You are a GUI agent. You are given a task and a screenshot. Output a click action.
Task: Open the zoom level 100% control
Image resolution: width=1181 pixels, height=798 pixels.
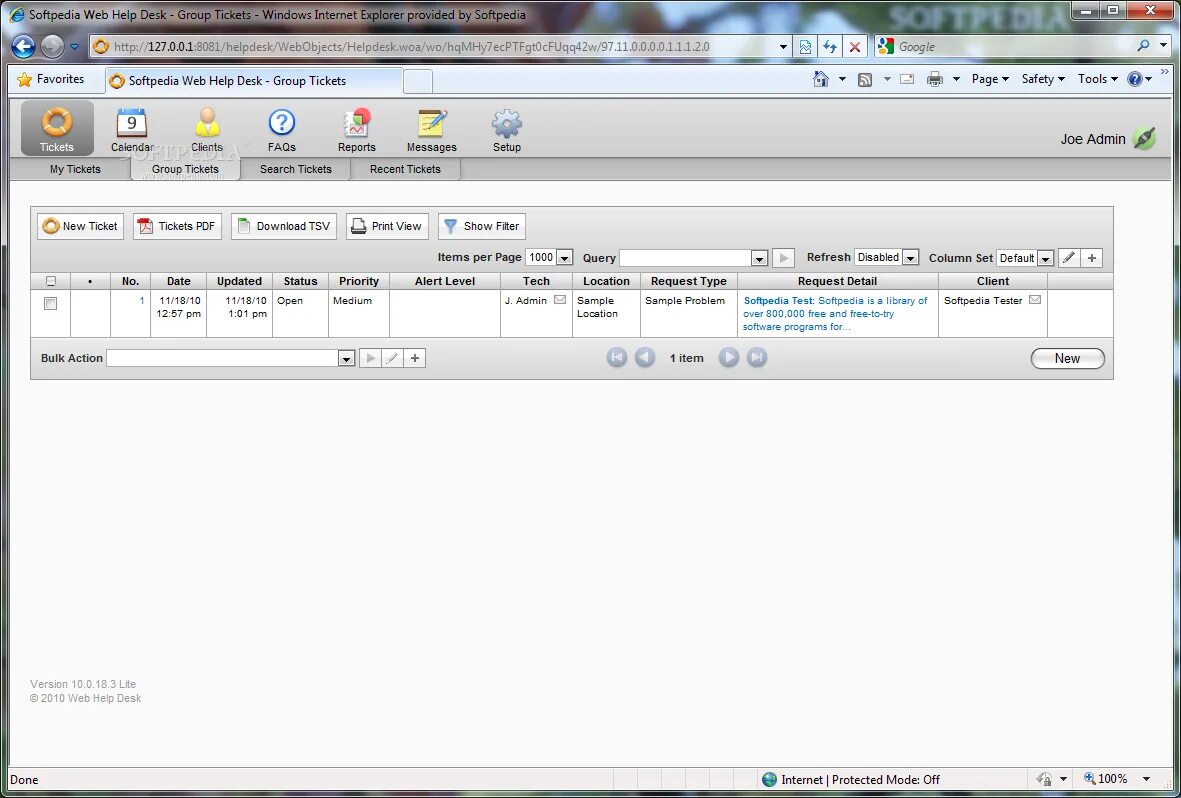tap(1118, 779)
